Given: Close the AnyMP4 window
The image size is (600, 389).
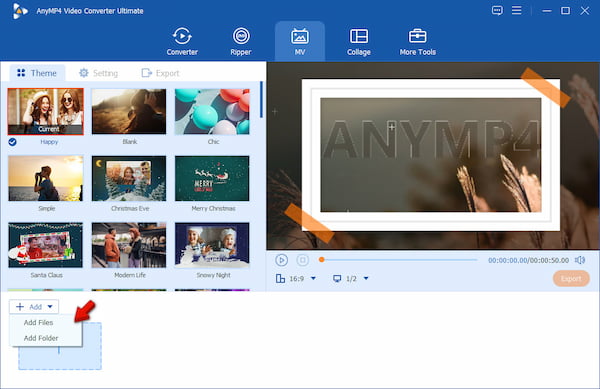Looking at the screenshot, I should click(584, 11).
